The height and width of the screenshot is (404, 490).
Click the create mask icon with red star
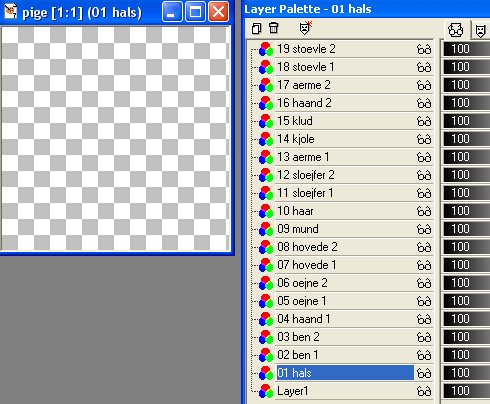pyautogui.click(x=305, y=28)
